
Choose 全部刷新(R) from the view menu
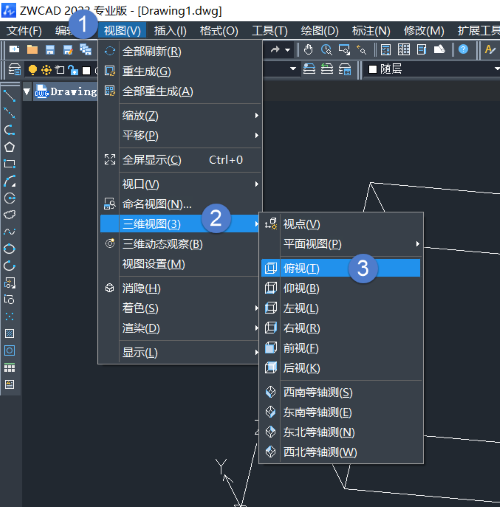pos(180,51)
